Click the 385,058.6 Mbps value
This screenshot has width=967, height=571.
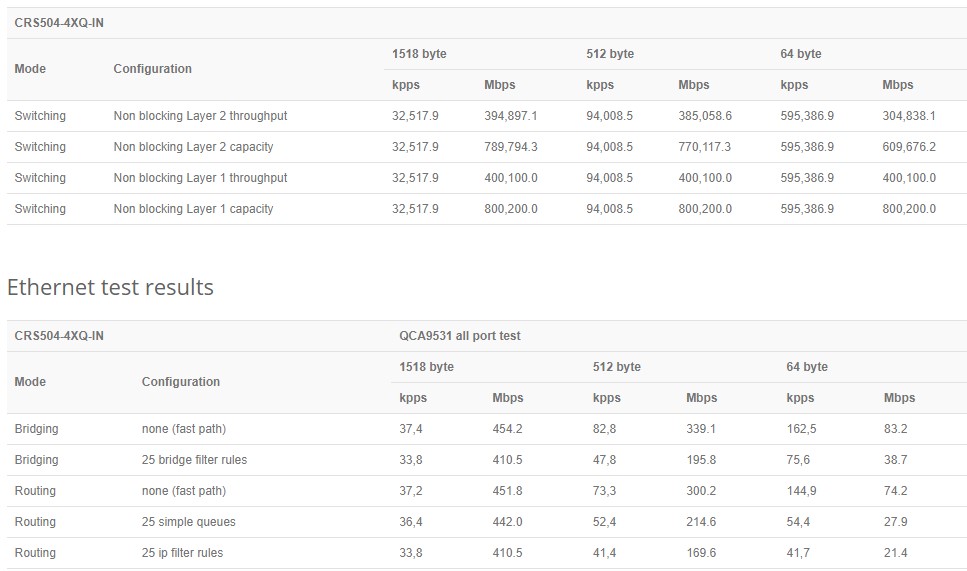point(705,116)
